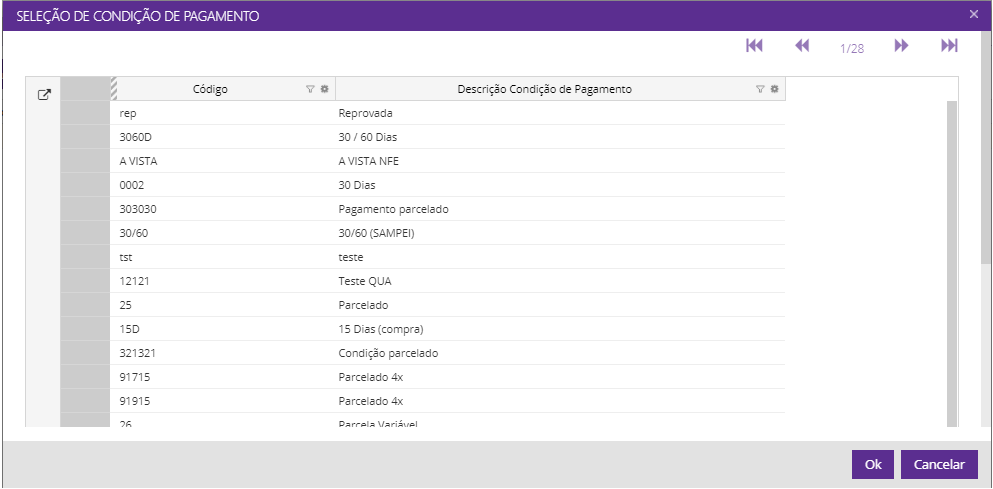Go to the next page of results
The height and width of the screenshot is (489, 993).
click(x=901, y=46)
